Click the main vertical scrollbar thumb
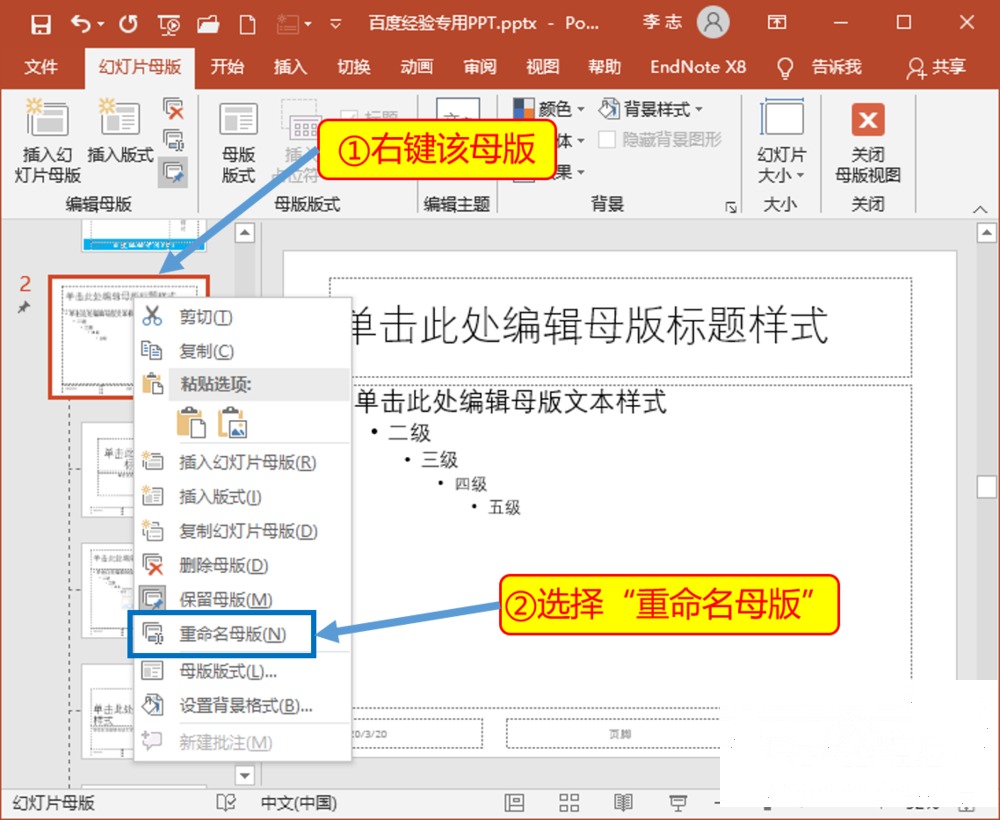This screenshot has width=1000, height=820. tap(987, 487)
